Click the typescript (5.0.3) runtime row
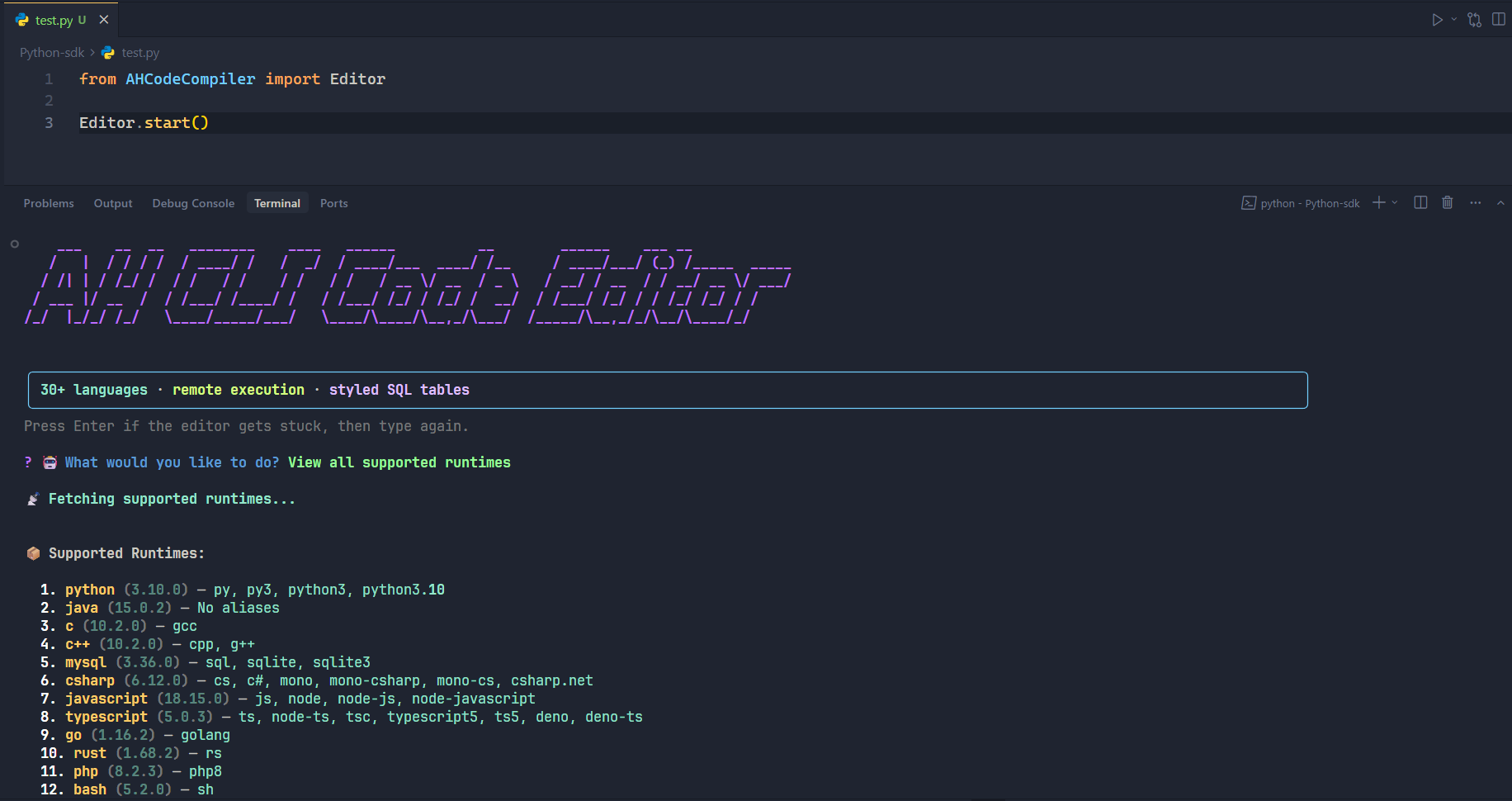Screen dimensions: 1512x801 coord(342,717)
